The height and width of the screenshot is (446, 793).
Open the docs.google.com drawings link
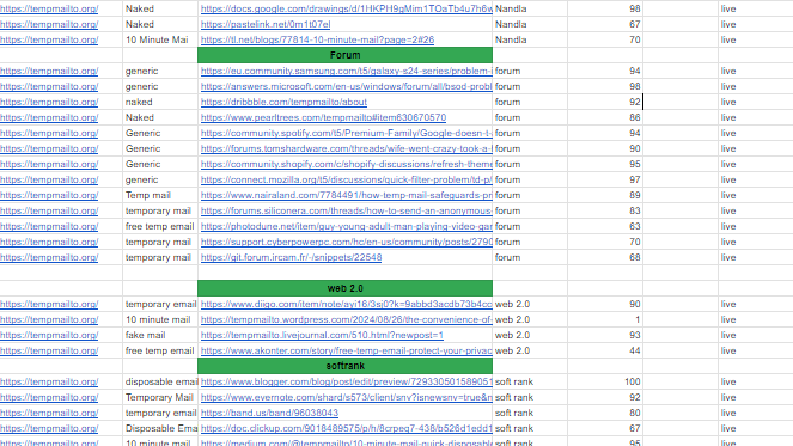tap(346, 9)
